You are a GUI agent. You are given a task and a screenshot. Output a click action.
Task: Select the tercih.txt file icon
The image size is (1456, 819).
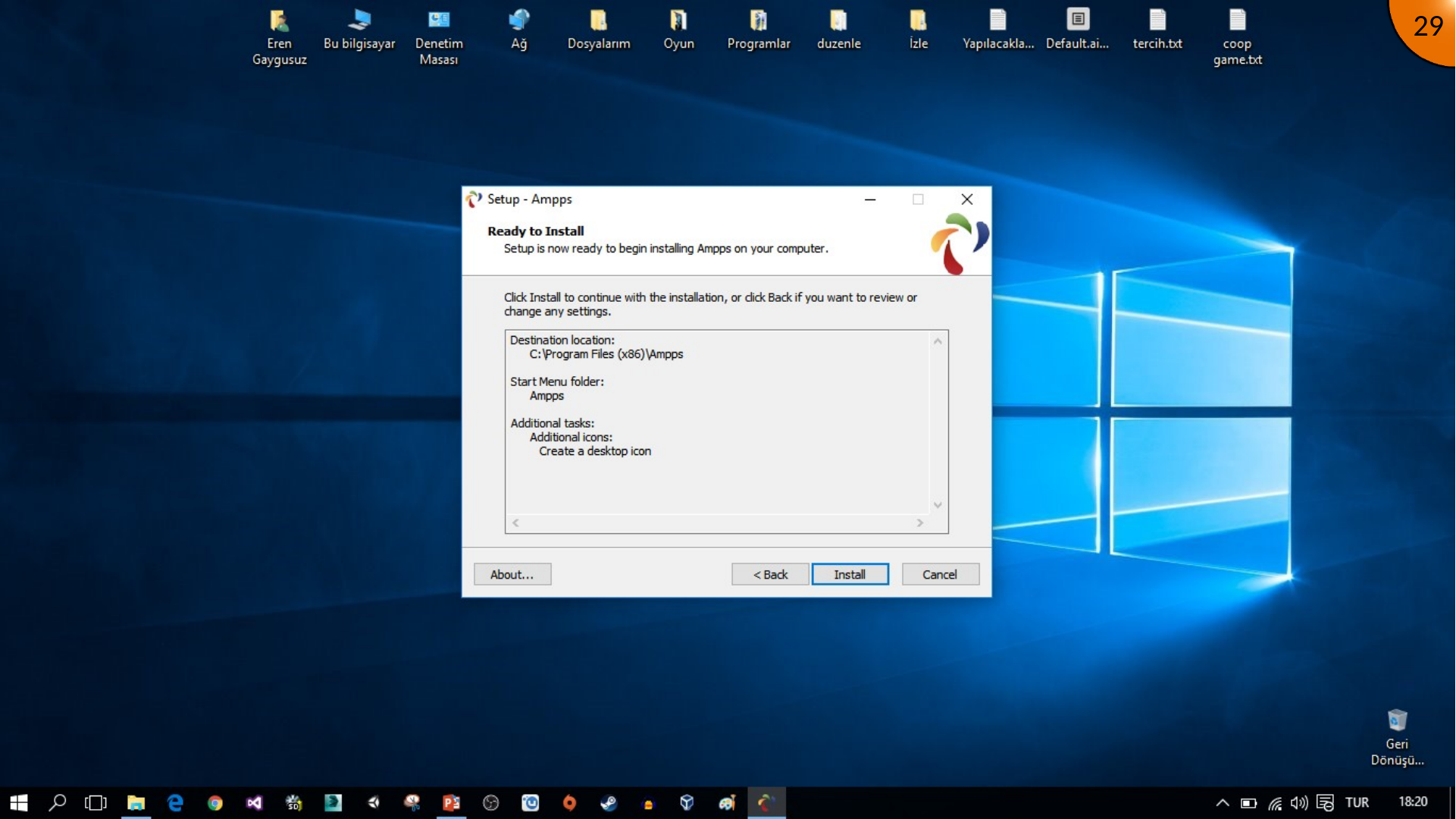(1157, 30)
